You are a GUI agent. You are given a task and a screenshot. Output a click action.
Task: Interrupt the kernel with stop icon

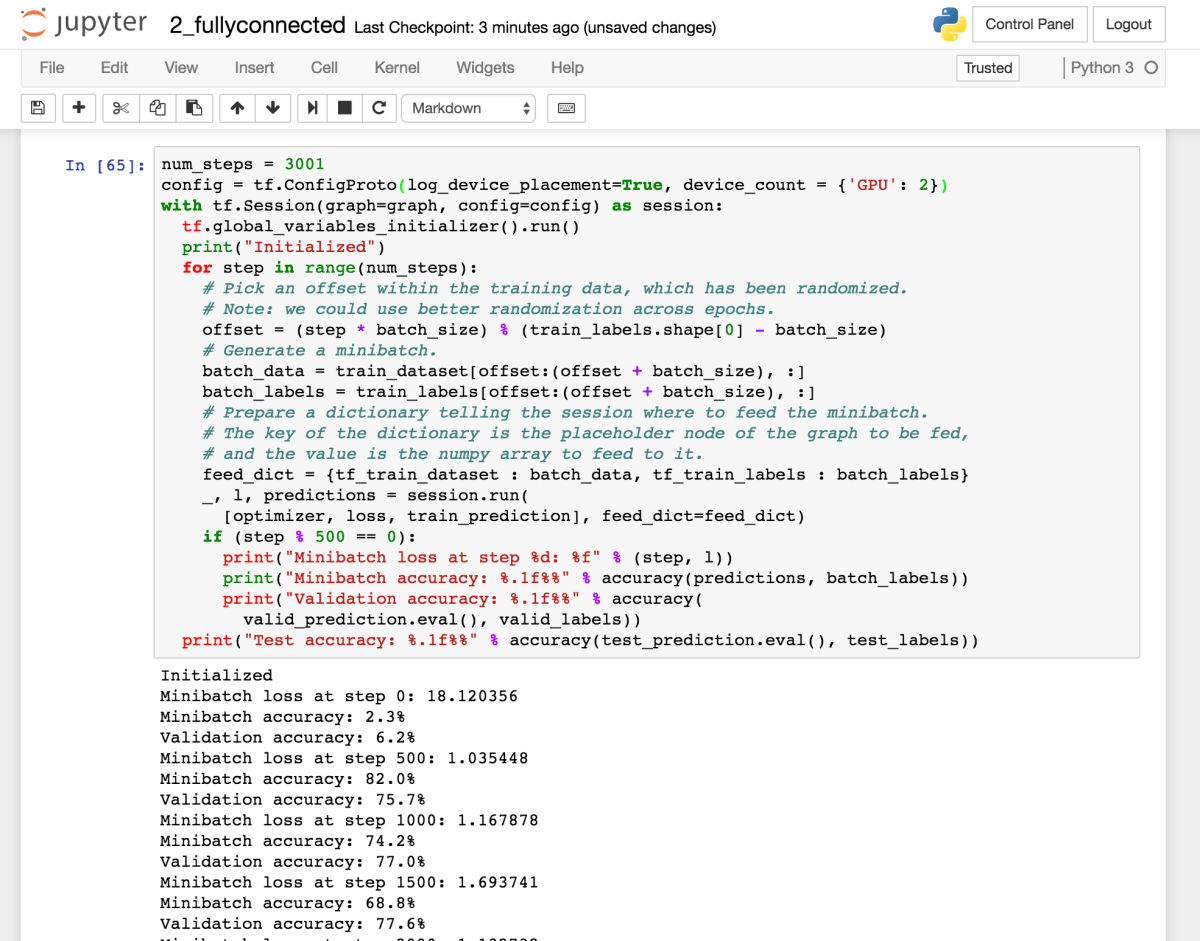pyautogui.click(x=345, y=108)
